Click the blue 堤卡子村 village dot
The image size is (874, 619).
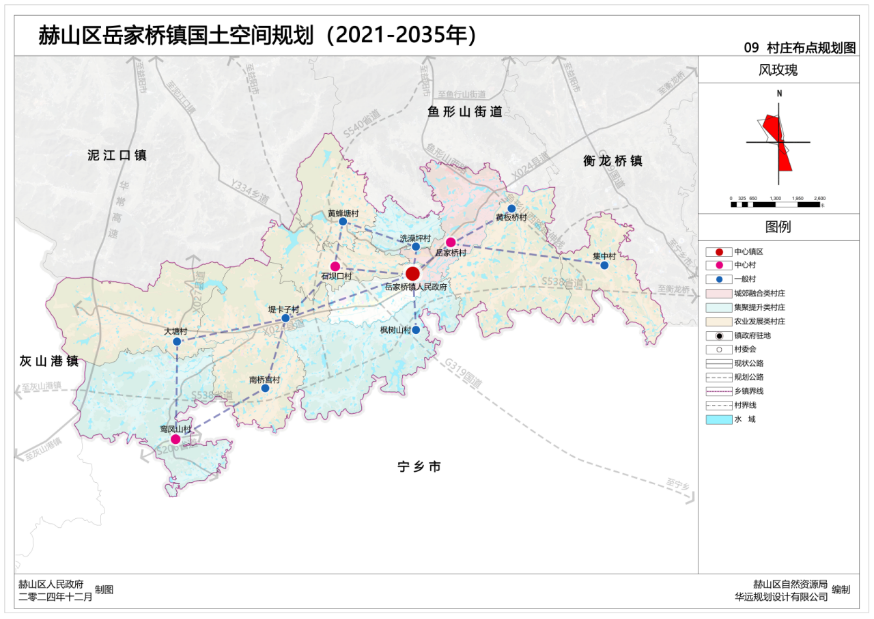coord(286,319)
